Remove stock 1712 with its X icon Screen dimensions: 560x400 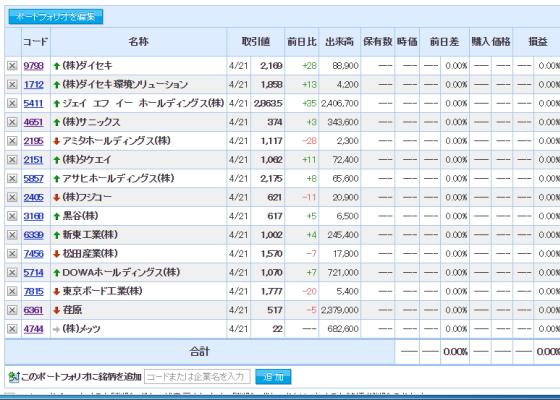[x=12, y=85]
